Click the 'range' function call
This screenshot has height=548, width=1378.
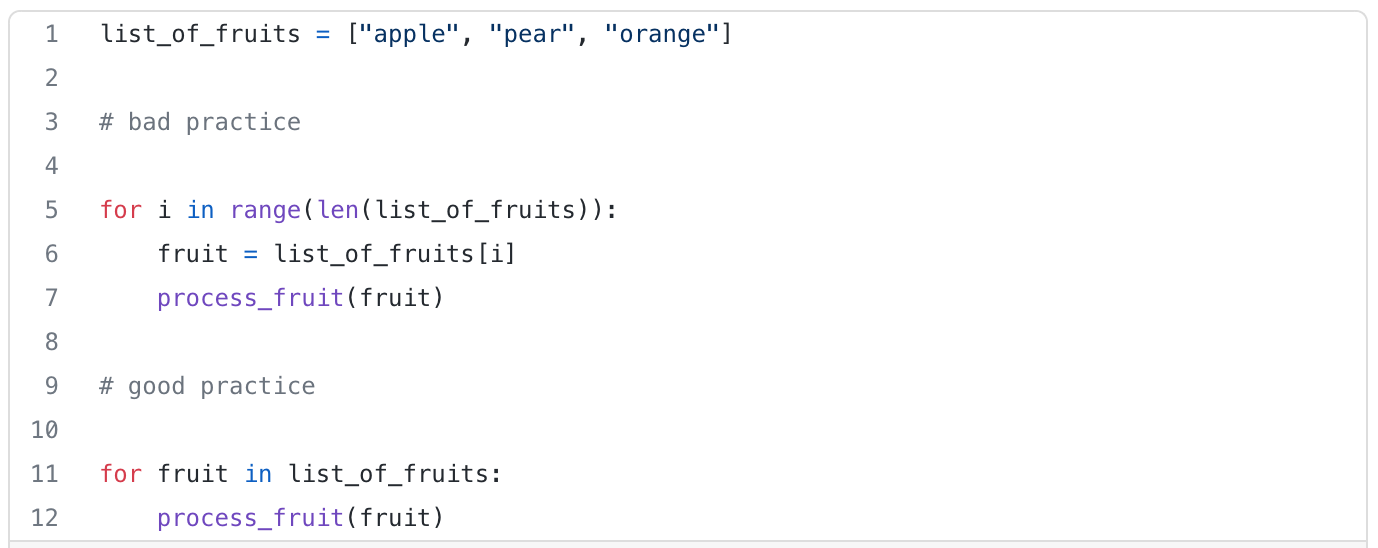[265, 210]
